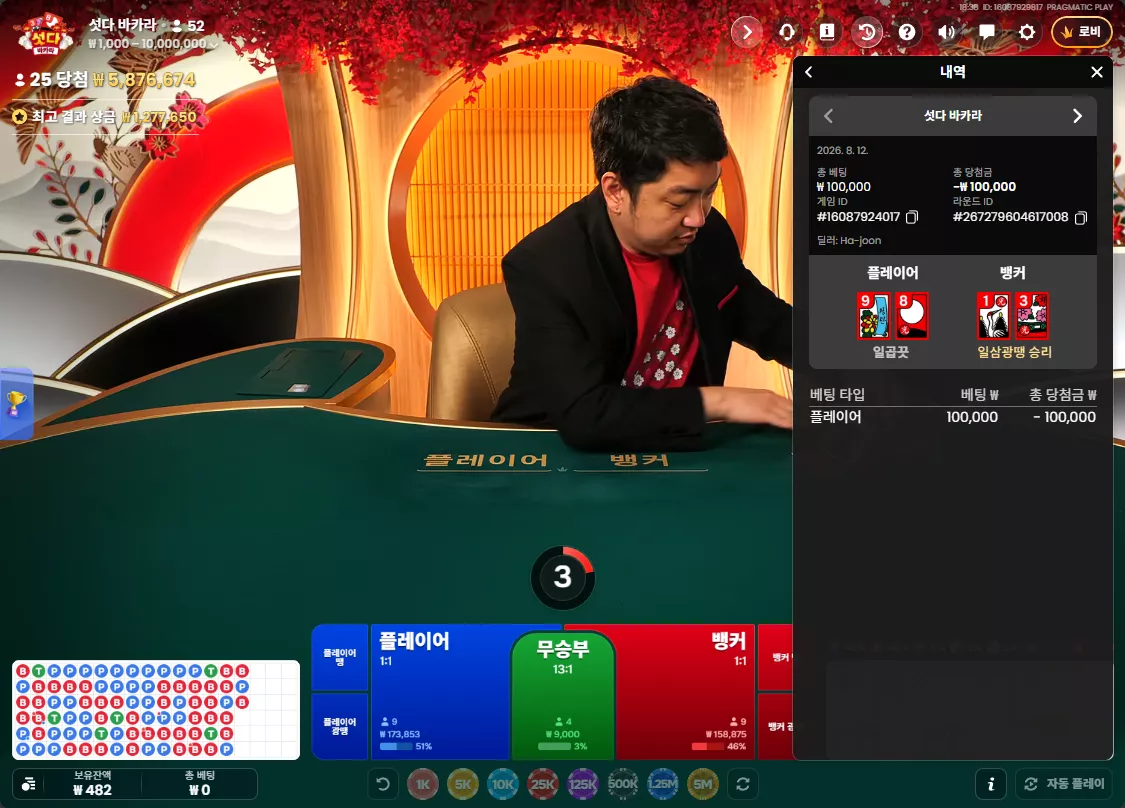The width and height of the screenshot is (1125, 808).
Task: Click the 일삼광땡 승리 result label
Action: point(1015,352)
